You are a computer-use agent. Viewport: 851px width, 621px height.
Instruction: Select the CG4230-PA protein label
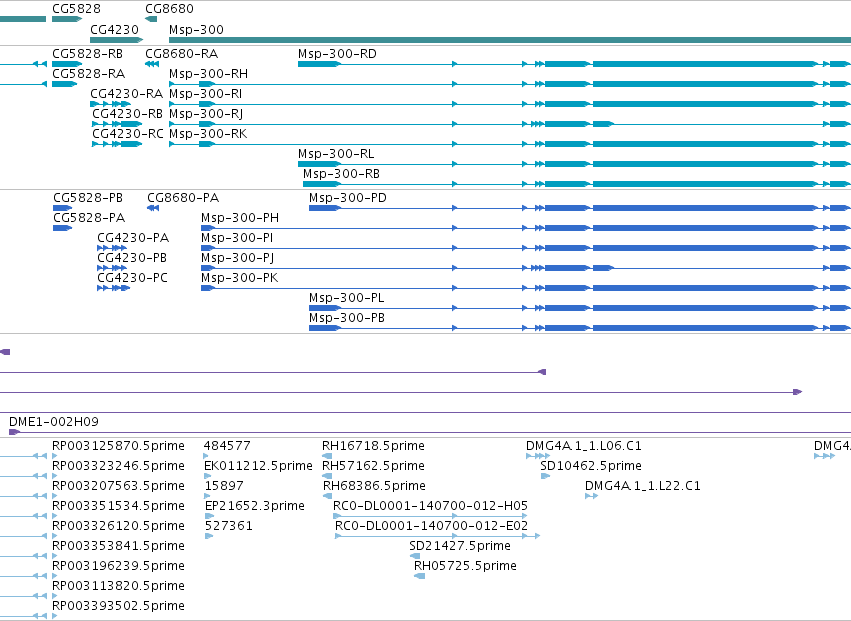pos(133,238)
